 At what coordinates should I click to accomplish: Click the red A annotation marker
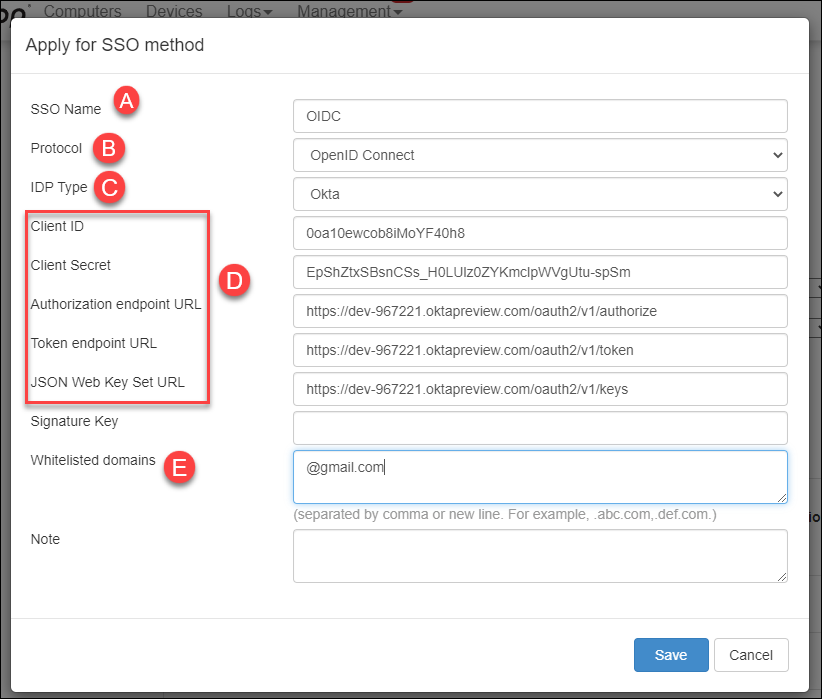point(126,101)
